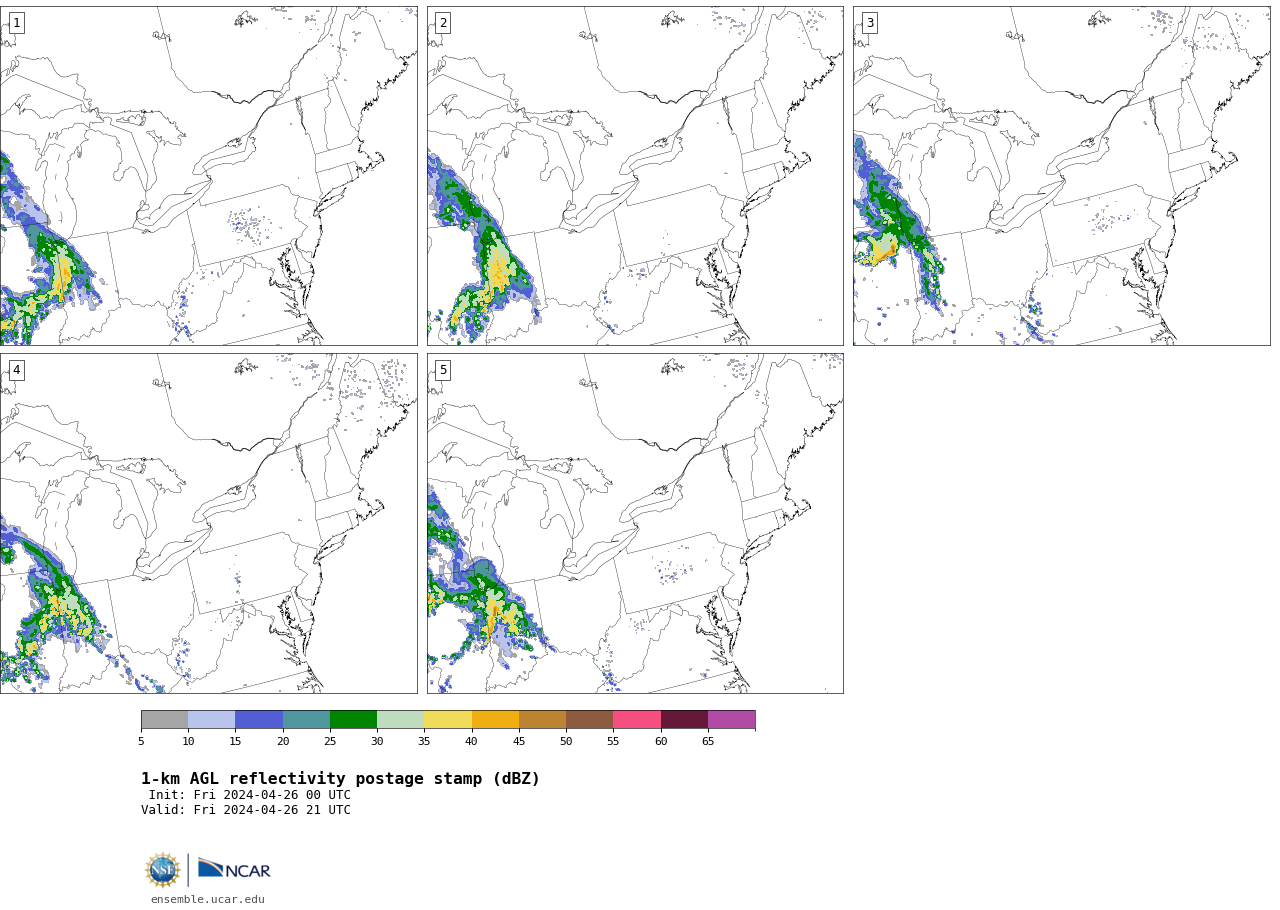
Task: Click the colorbar tick label 5
Action: (x=141, y=741)
